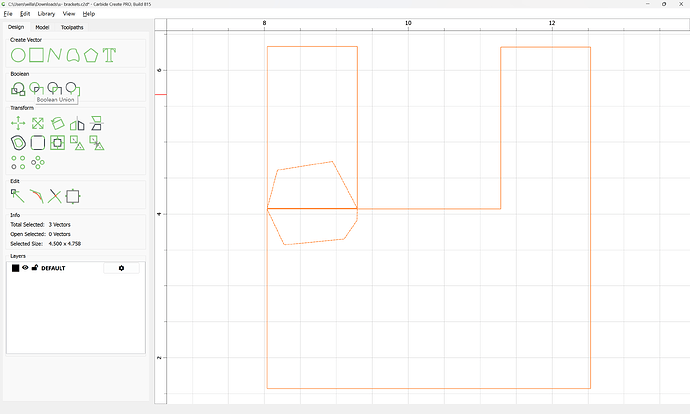Switch to the Design tab

pos(16,27)
